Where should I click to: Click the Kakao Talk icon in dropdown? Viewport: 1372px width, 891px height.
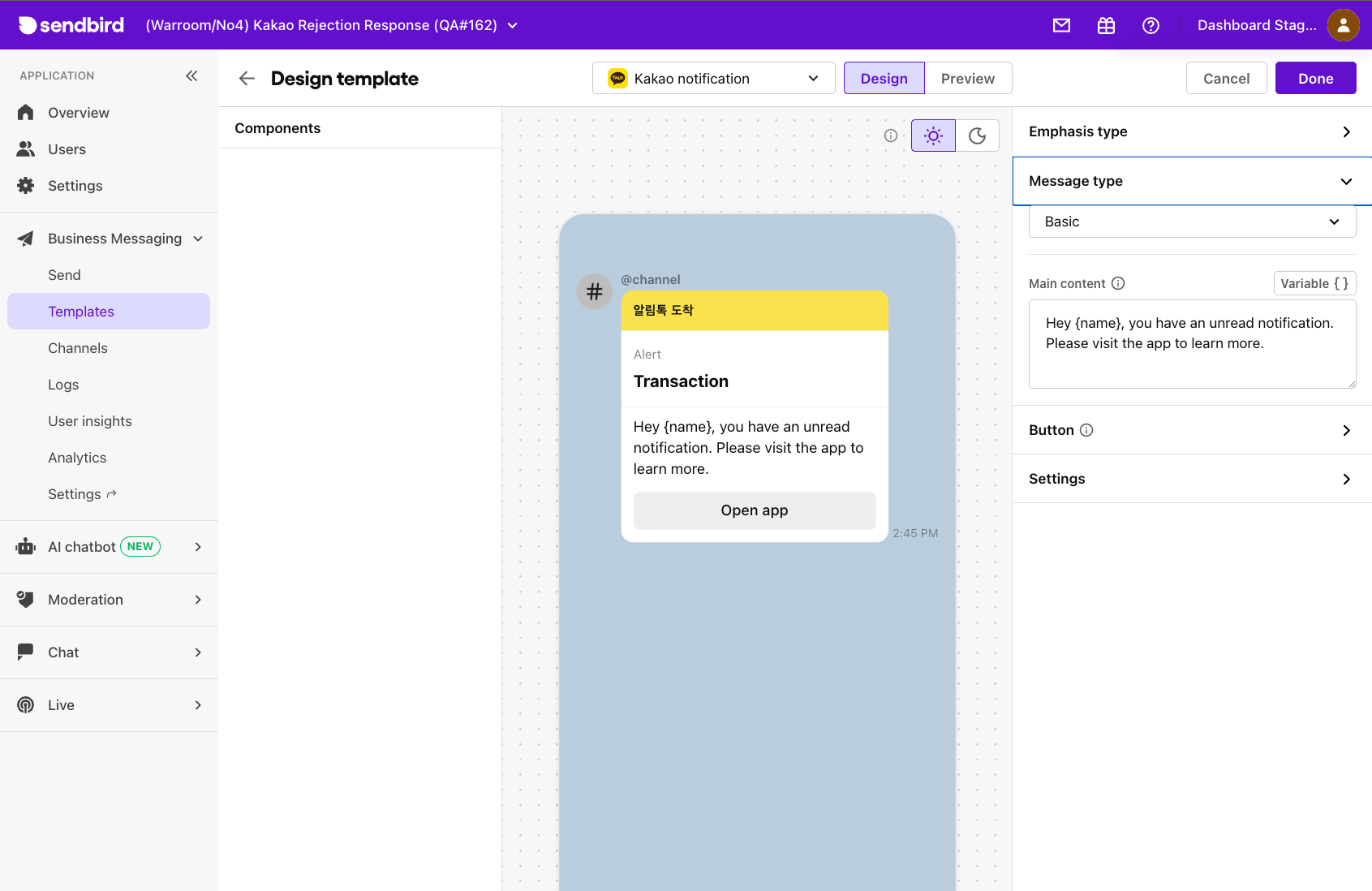point(618,78)
